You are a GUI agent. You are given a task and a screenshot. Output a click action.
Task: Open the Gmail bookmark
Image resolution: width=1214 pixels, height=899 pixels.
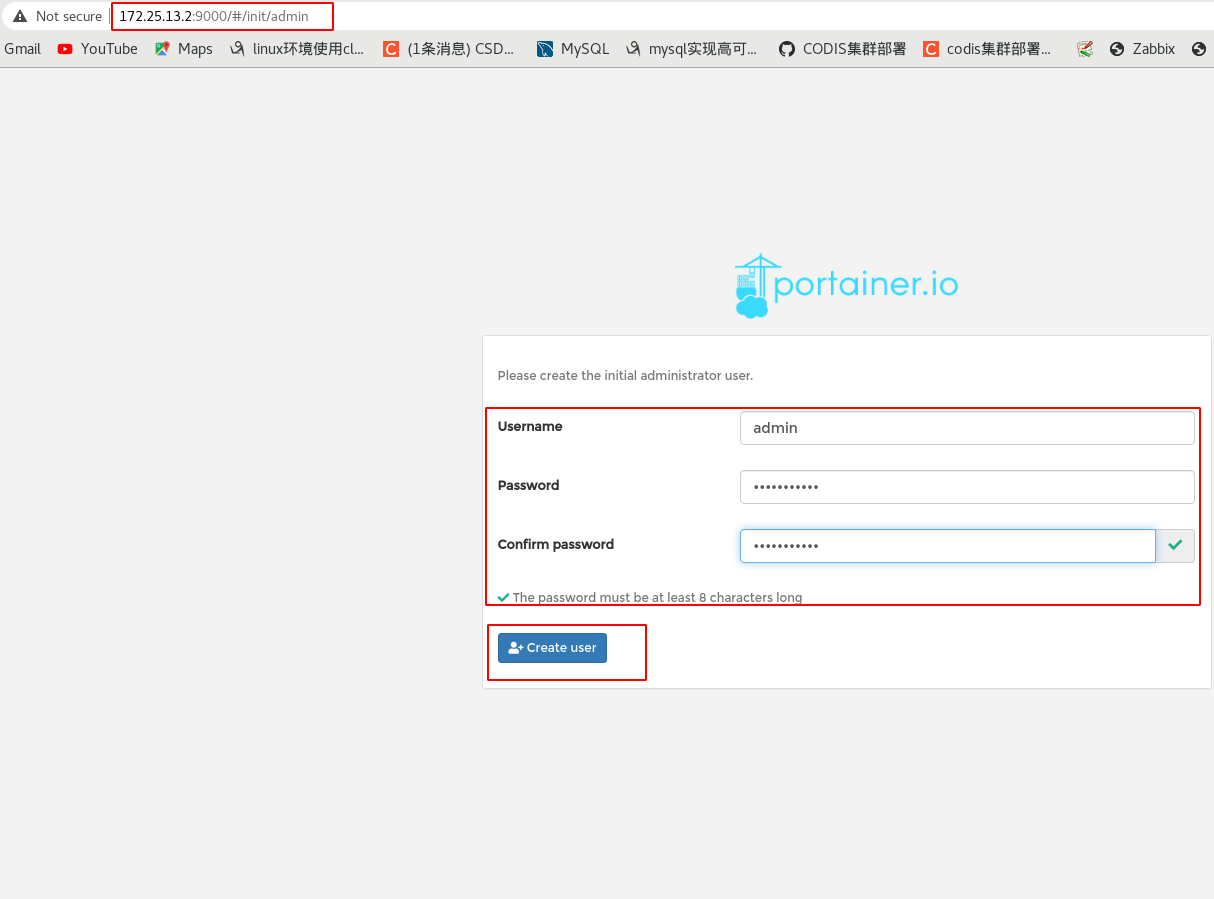point(22,48)
